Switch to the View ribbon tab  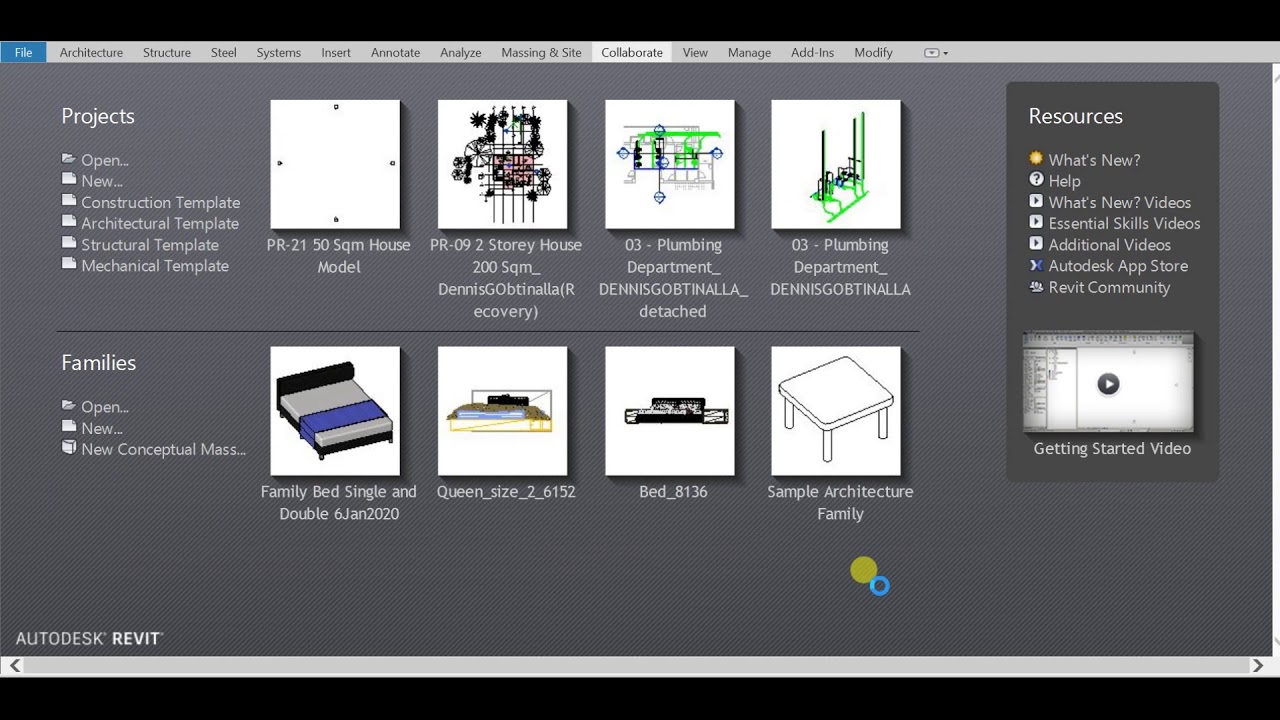pyautogui.click(x=695, y=52)
